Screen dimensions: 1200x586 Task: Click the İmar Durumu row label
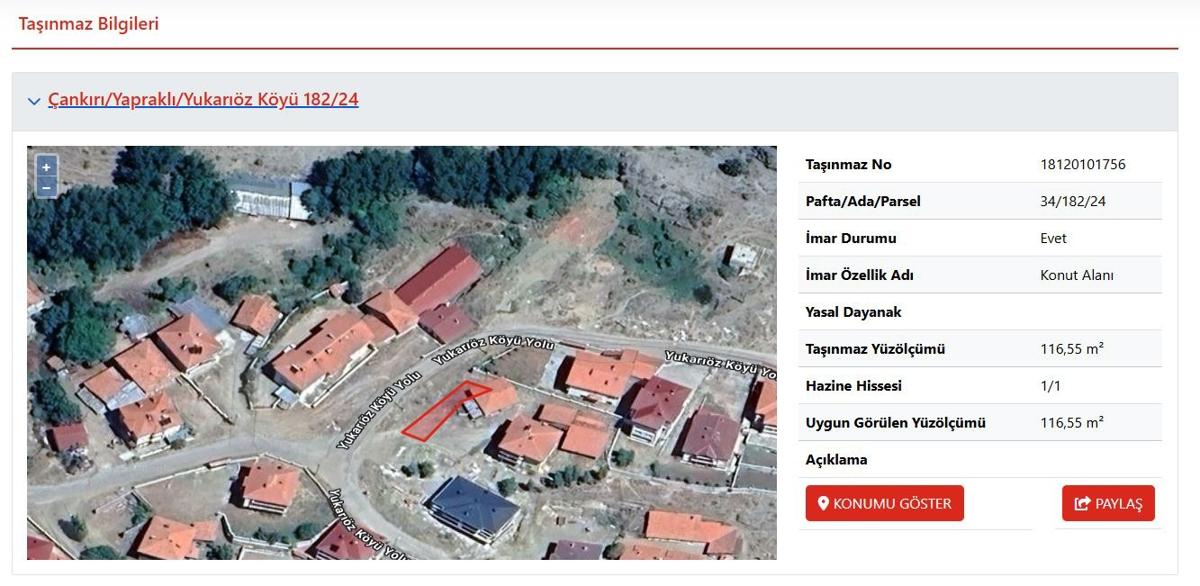click(x=851, y=239)
